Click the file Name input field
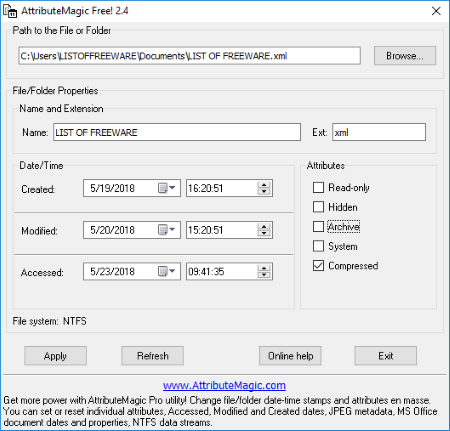The image size is (450, 431). point(177,132)
